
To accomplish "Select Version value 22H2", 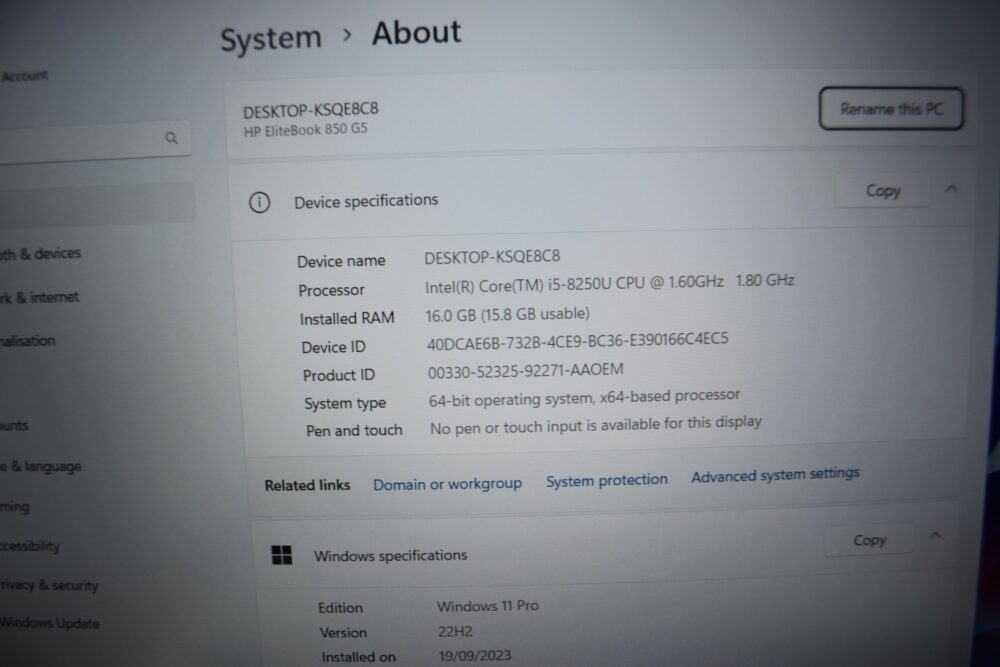I will [x=455, y=632].
